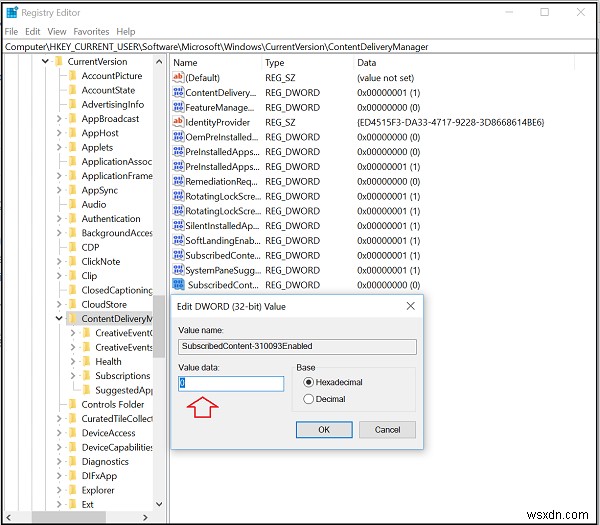Click the highlighted SubscribedCont value icon
Image resolution: width=600 pixels, height=525 pixels.
[x=178, y=285]
